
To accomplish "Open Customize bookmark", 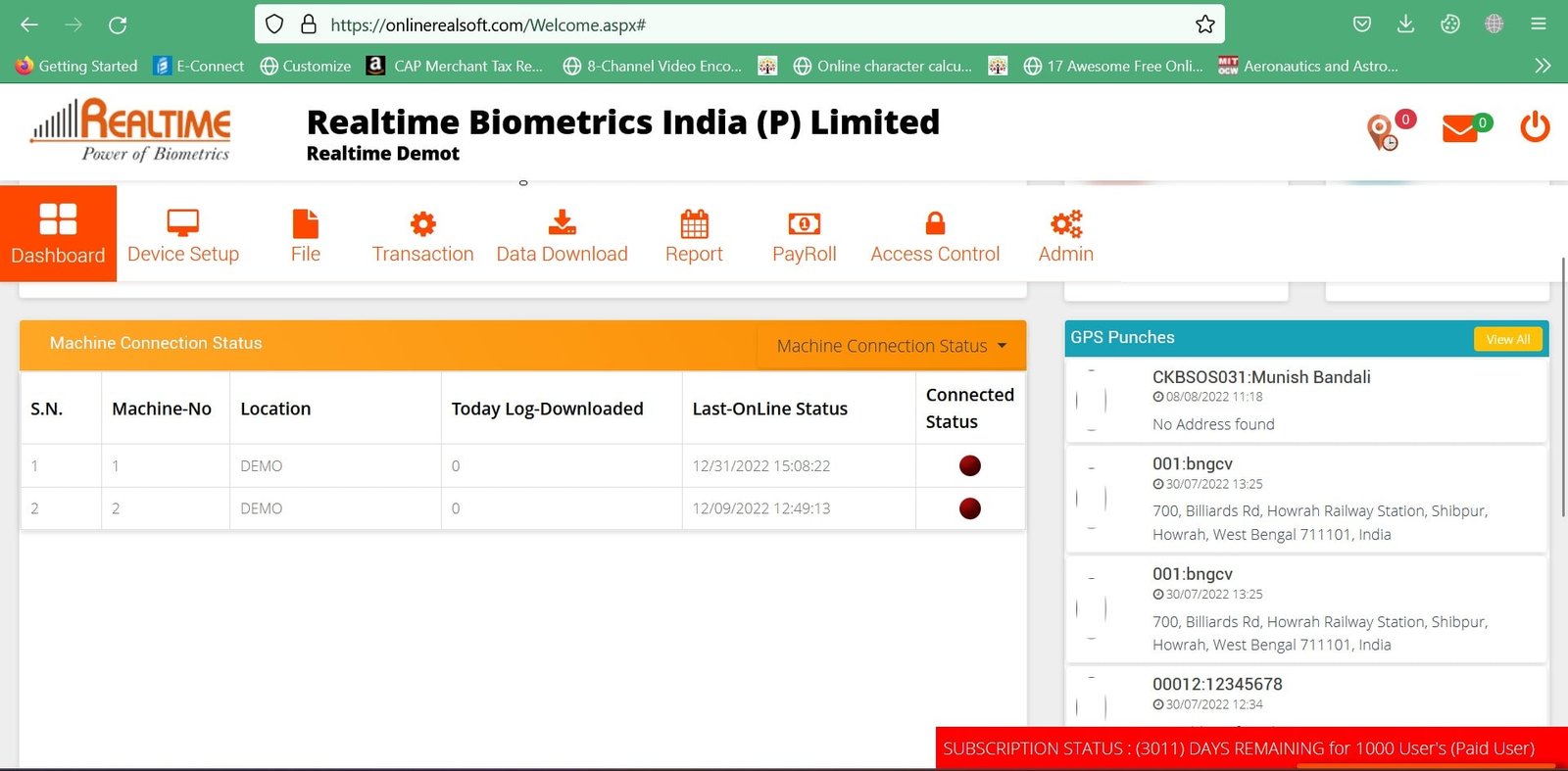I will tap(306, 66).
